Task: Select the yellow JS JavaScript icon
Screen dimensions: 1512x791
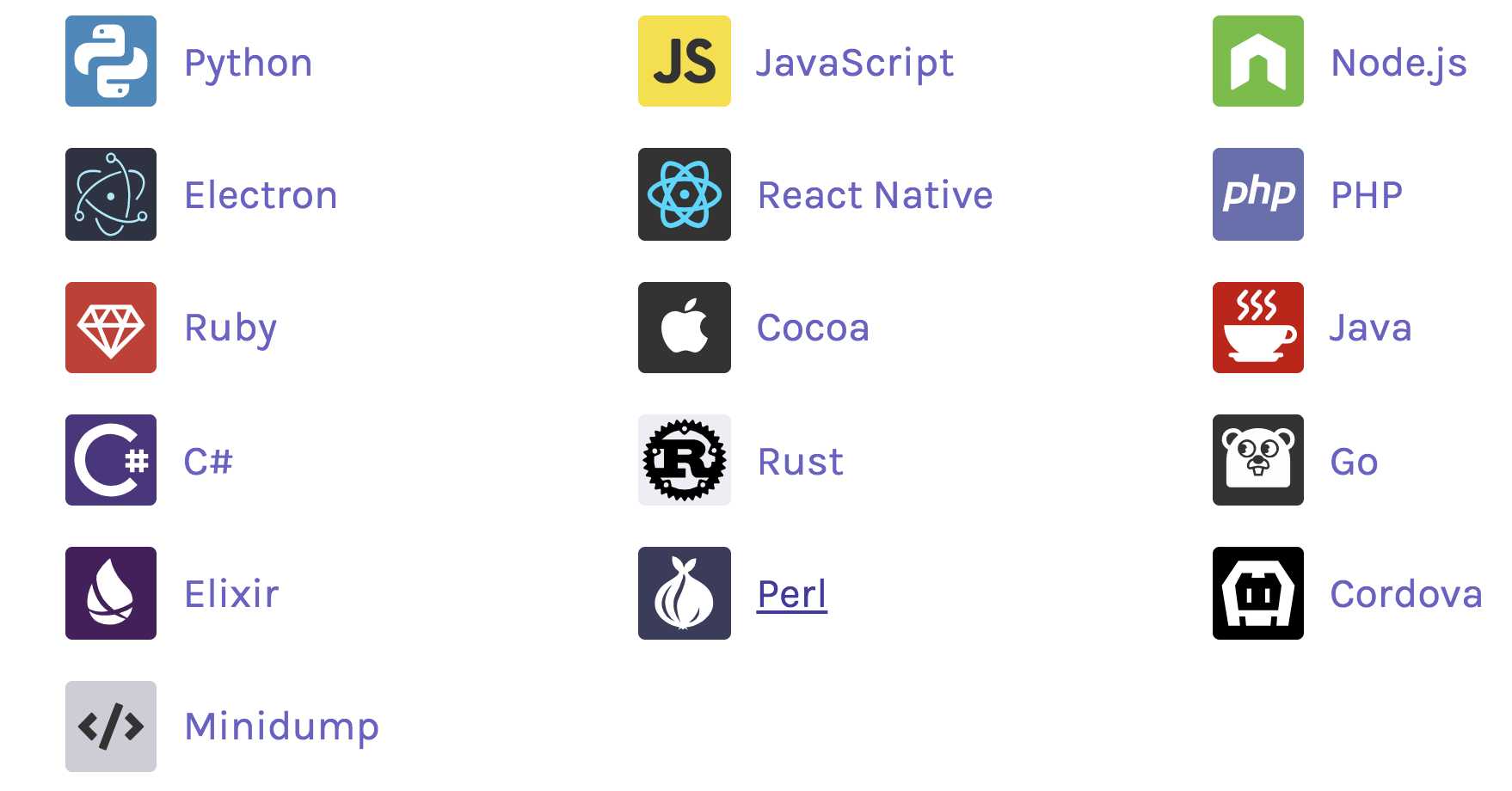Action: coord(685,61)
